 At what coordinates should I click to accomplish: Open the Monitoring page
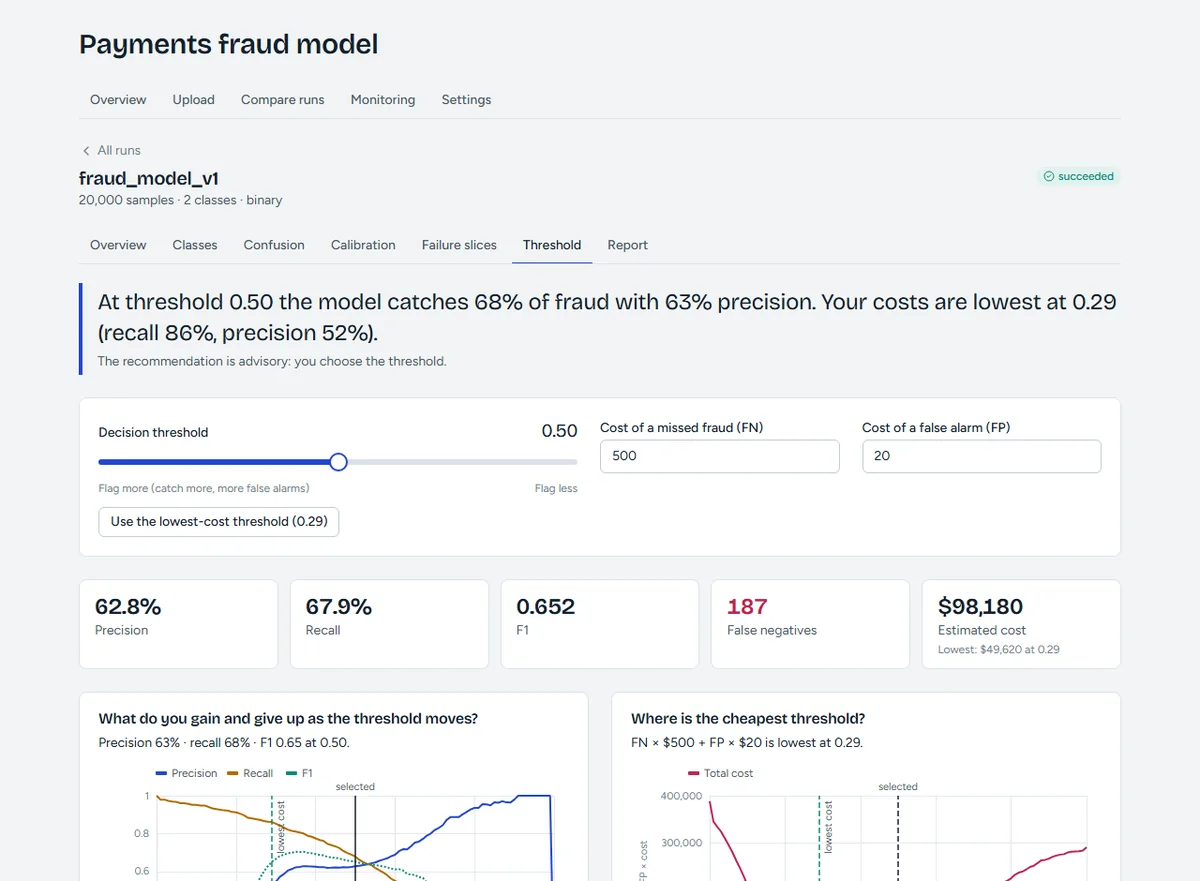(383, 100)
